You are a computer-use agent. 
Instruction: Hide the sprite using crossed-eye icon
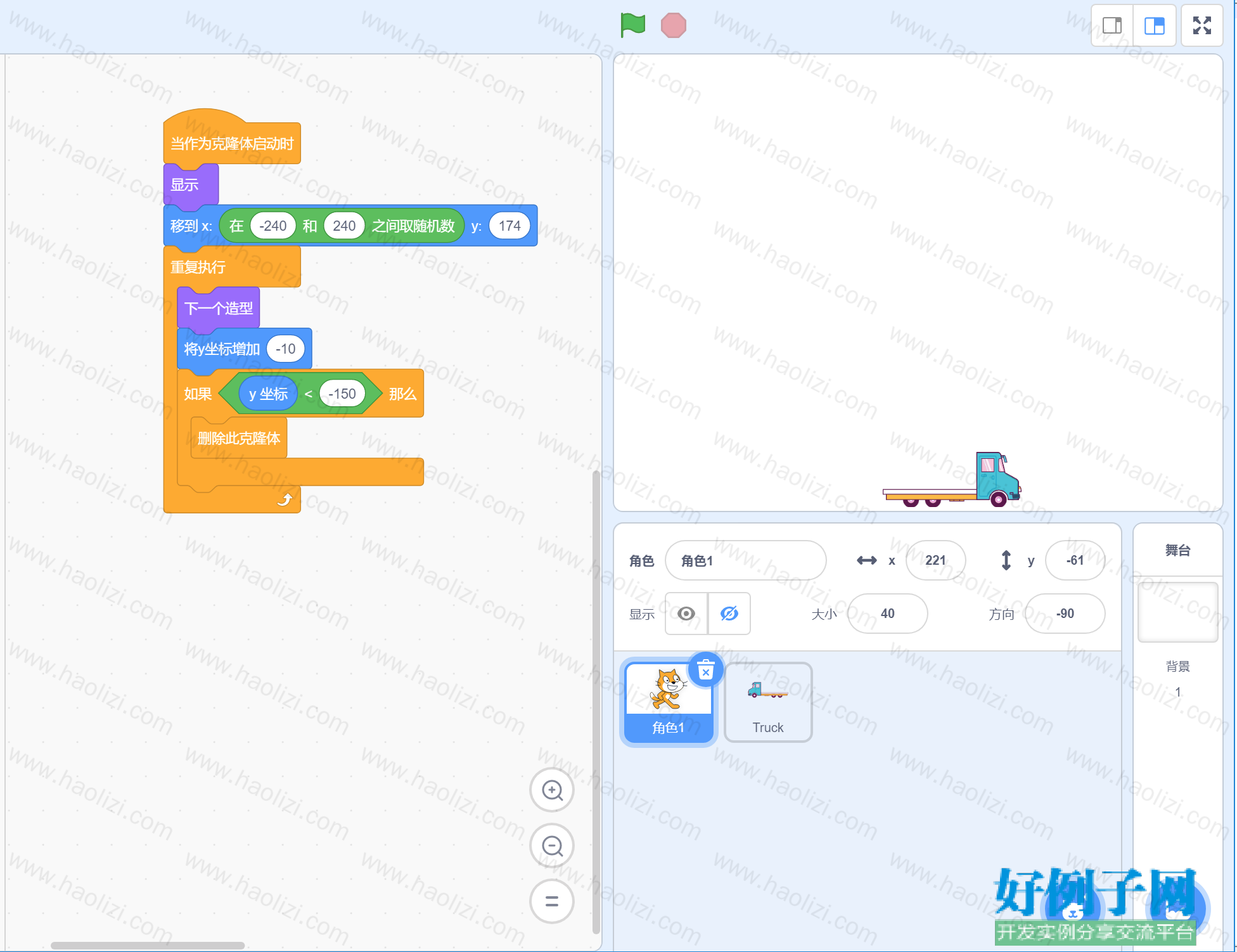tap(729, 614)
